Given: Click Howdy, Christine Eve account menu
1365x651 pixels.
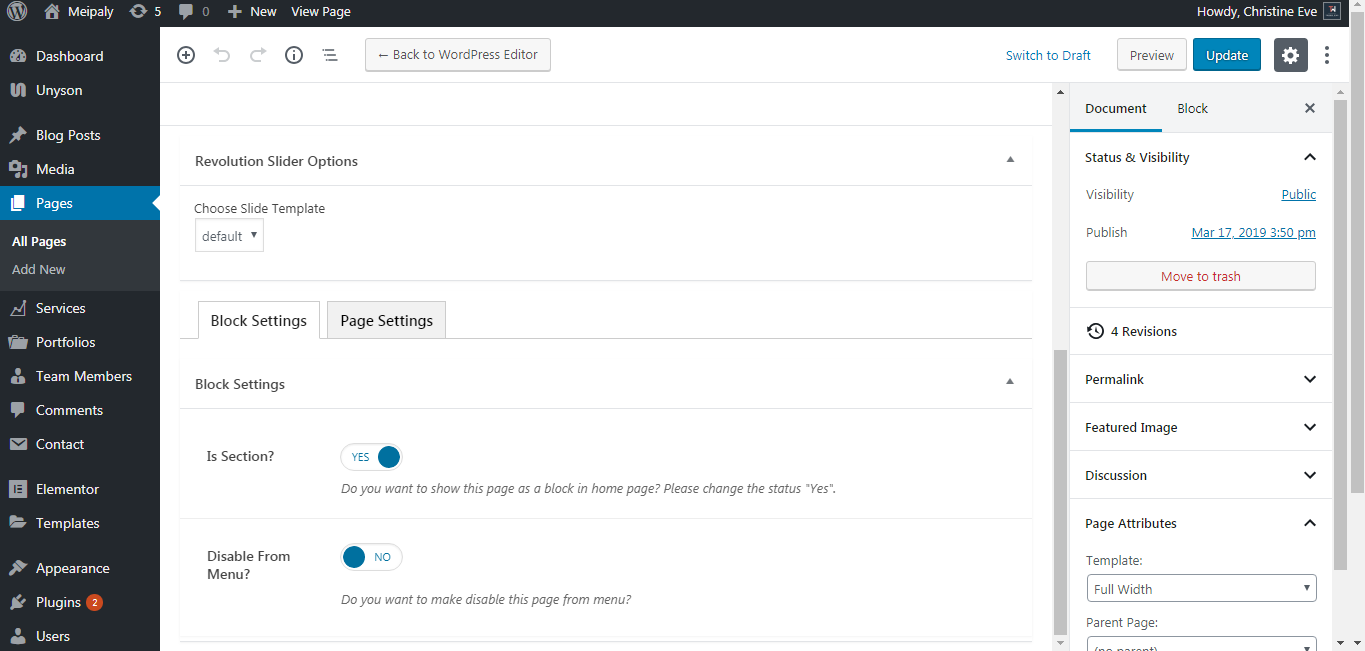Looking at the screenshot, I should point(1268,12).
